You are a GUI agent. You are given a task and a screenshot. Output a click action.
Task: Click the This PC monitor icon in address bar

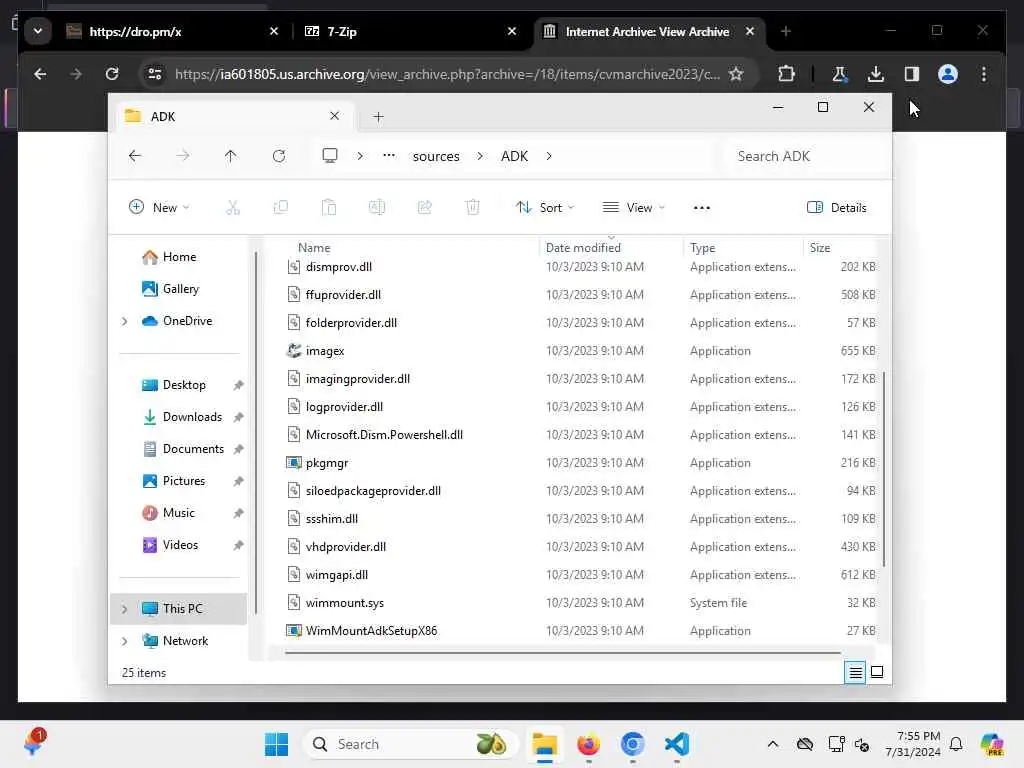(x=330, y=156)
